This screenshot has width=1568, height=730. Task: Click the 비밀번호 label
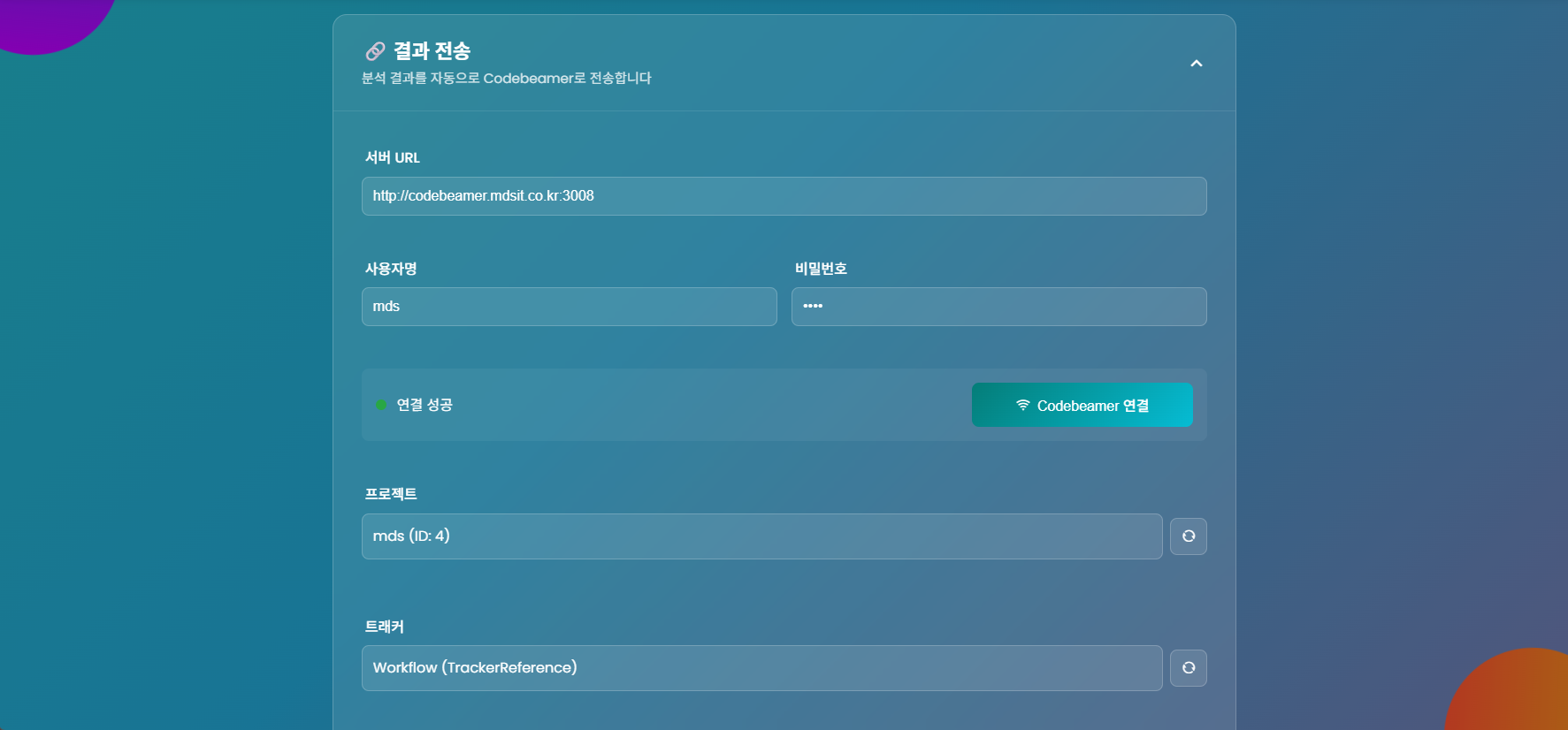(x=821, y=269)
